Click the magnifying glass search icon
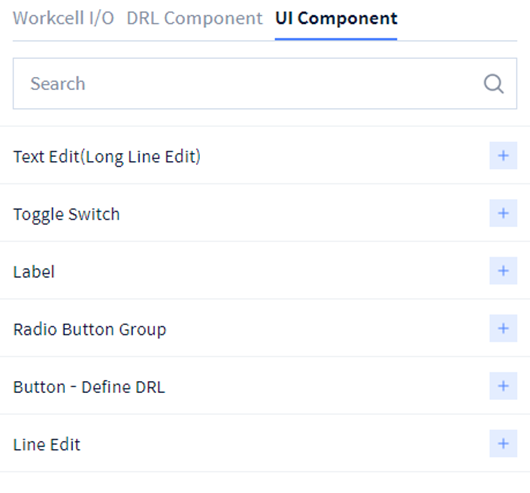530x493 pixels. [x=493, y=83]
